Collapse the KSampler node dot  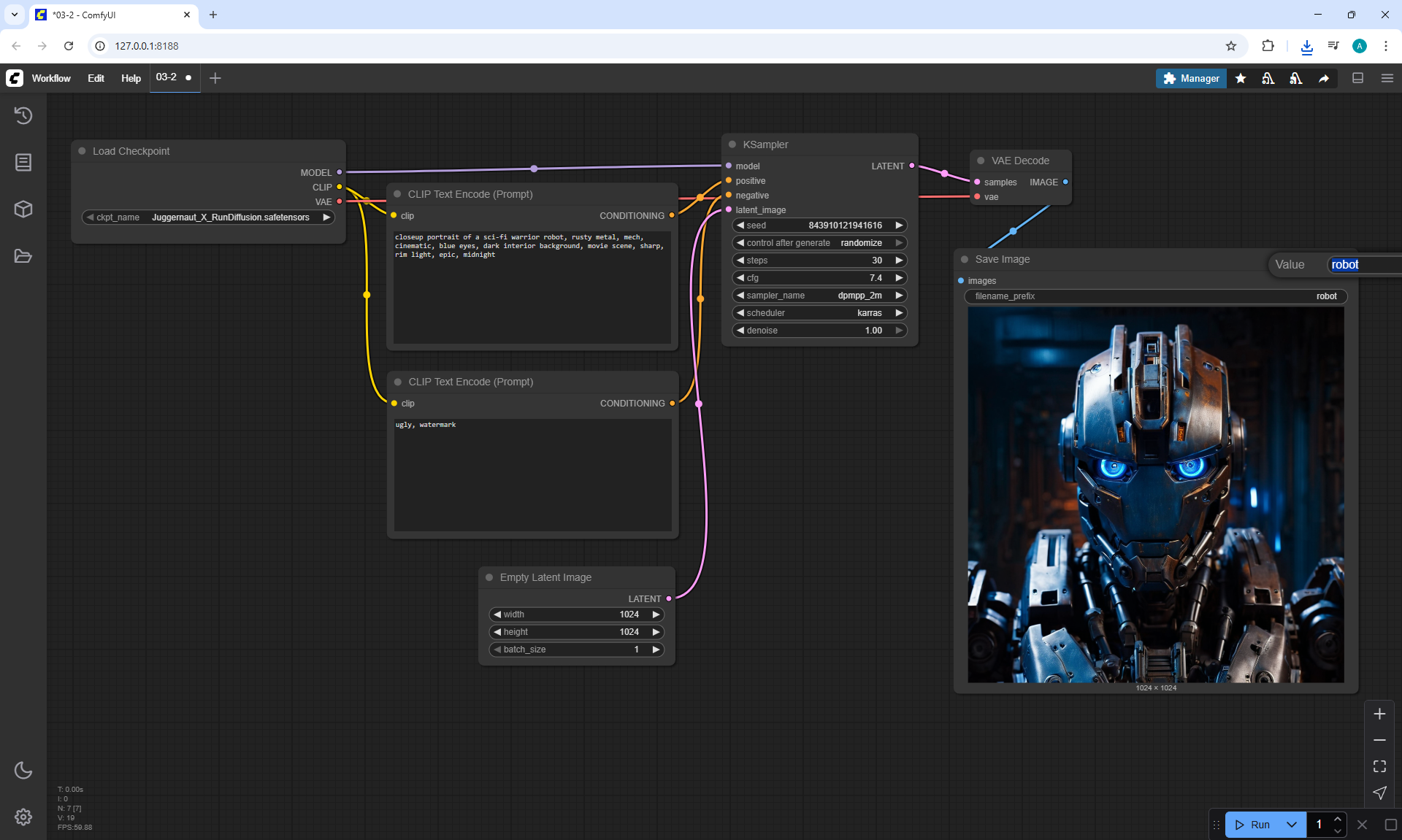[x=732, y=145]
